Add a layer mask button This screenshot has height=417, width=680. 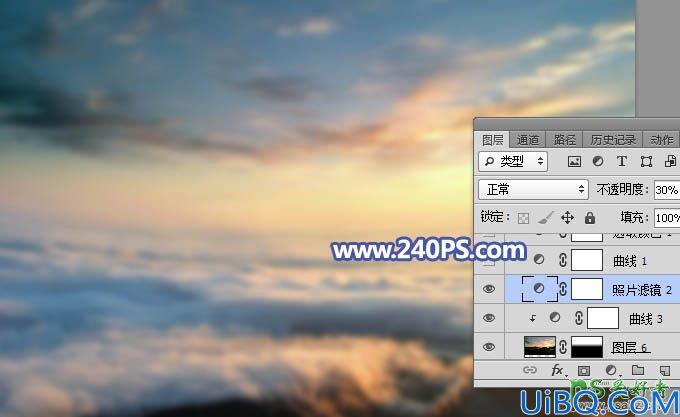pyautogui.click(x=584, y=371)
